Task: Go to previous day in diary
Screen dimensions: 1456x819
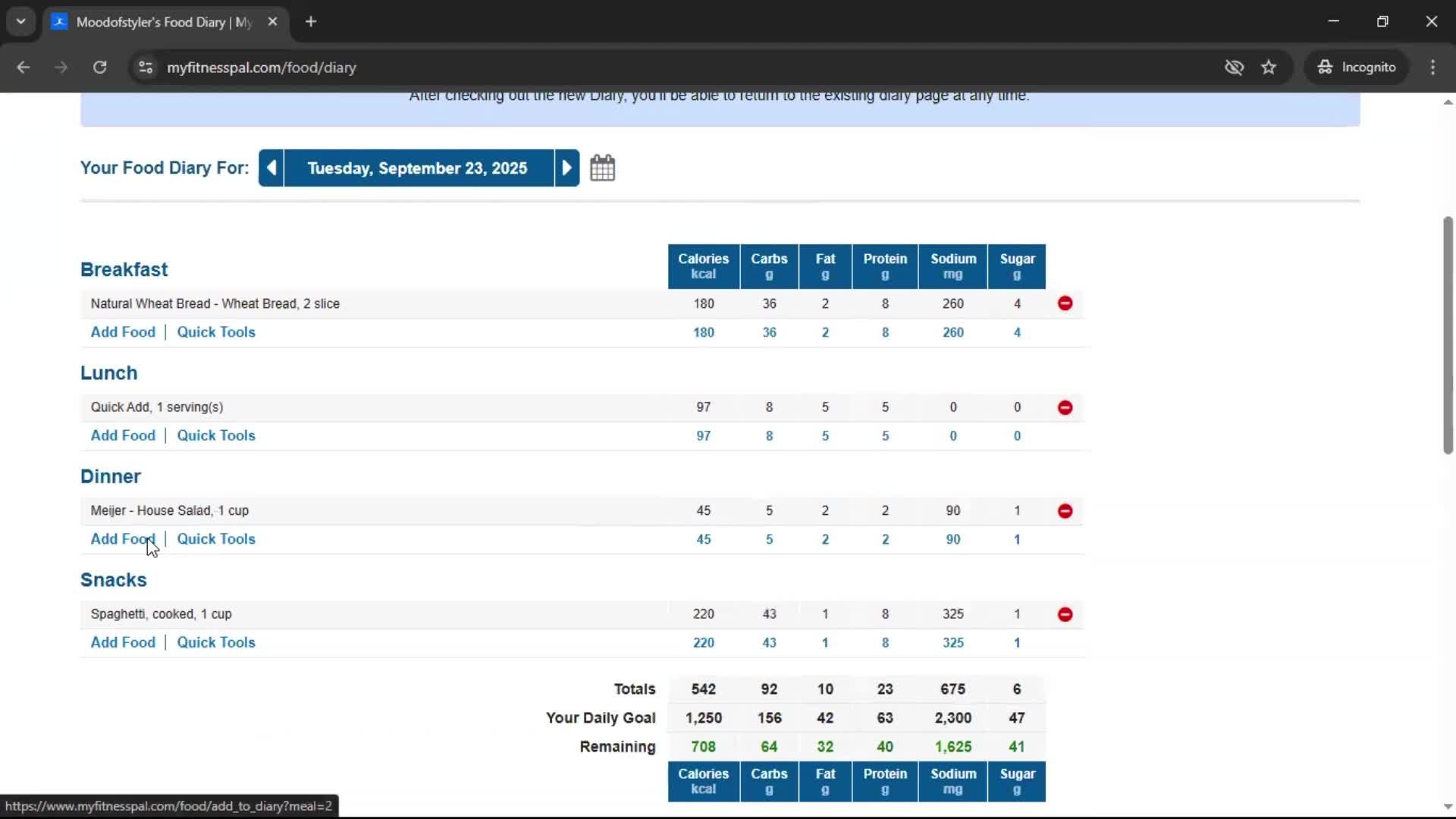Action: tap(271, 168)
